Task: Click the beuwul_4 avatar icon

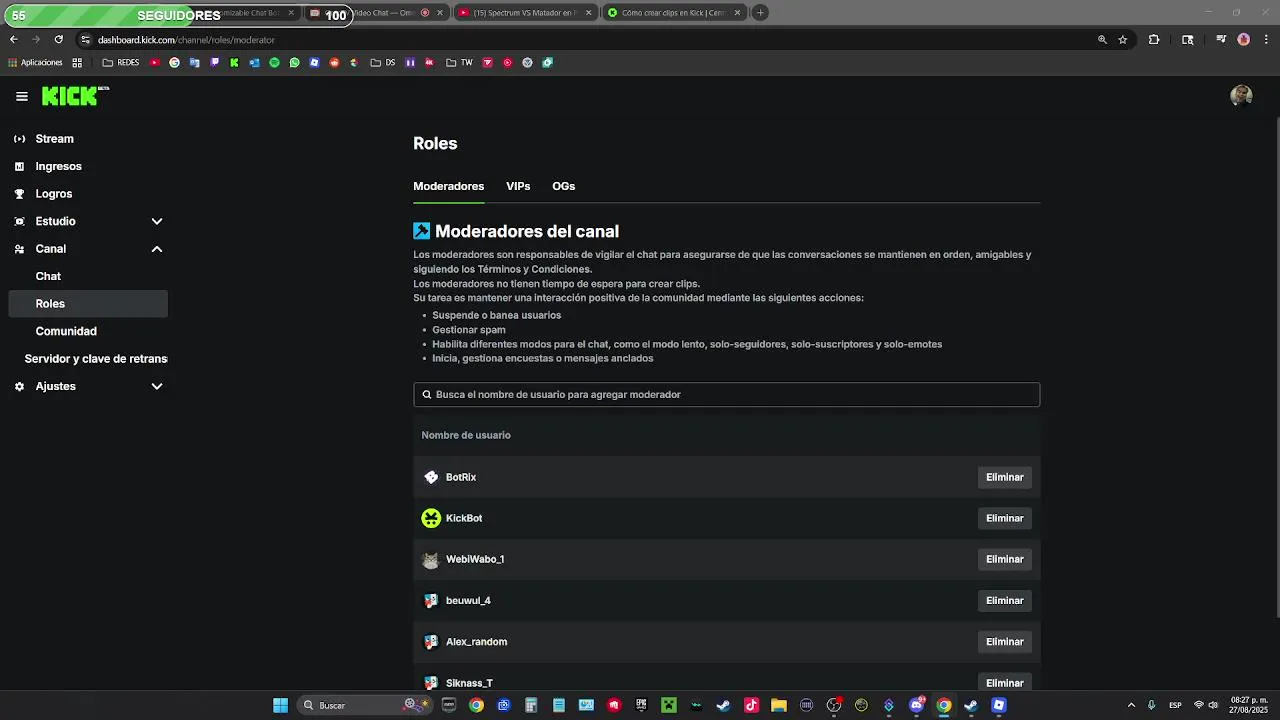Action: tap(431, 601)
